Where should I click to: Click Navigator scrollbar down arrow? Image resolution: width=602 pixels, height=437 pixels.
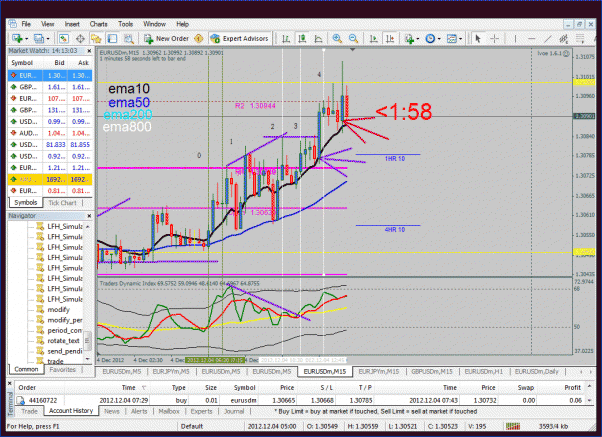tap(88, 359)
